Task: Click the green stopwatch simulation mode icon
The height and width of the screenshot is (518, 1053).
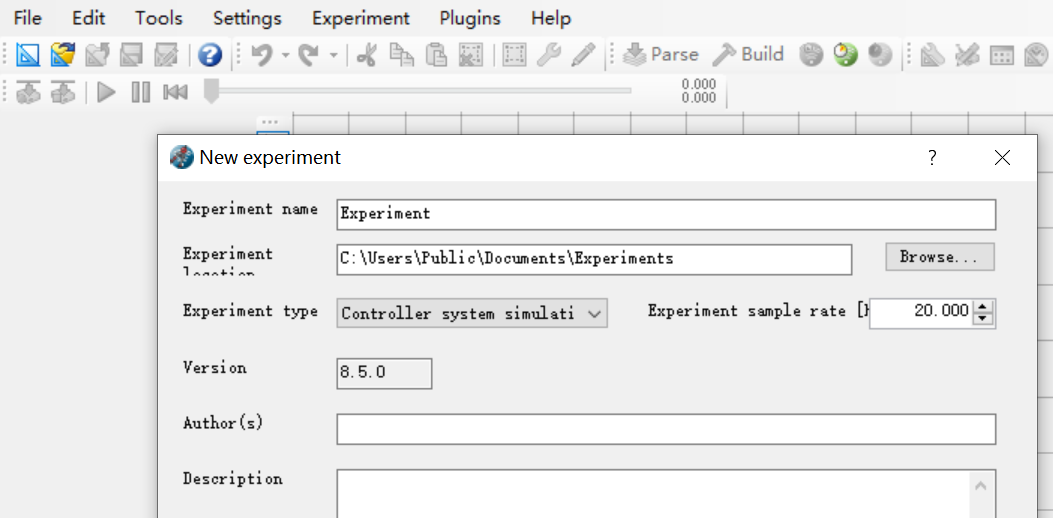Action: 846,54
